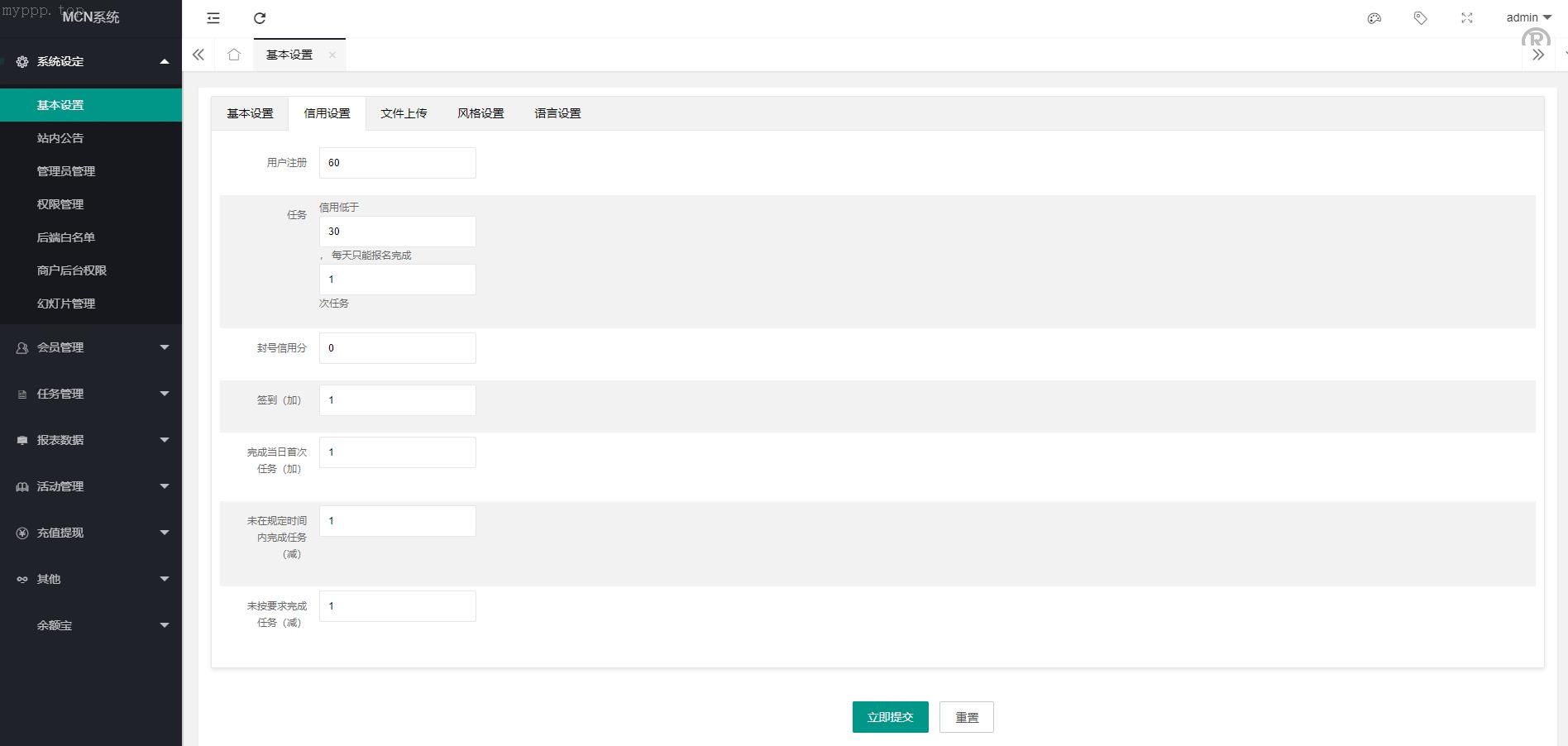Expand the 任务管理 sidebar menu

click(x=91, y=394)
